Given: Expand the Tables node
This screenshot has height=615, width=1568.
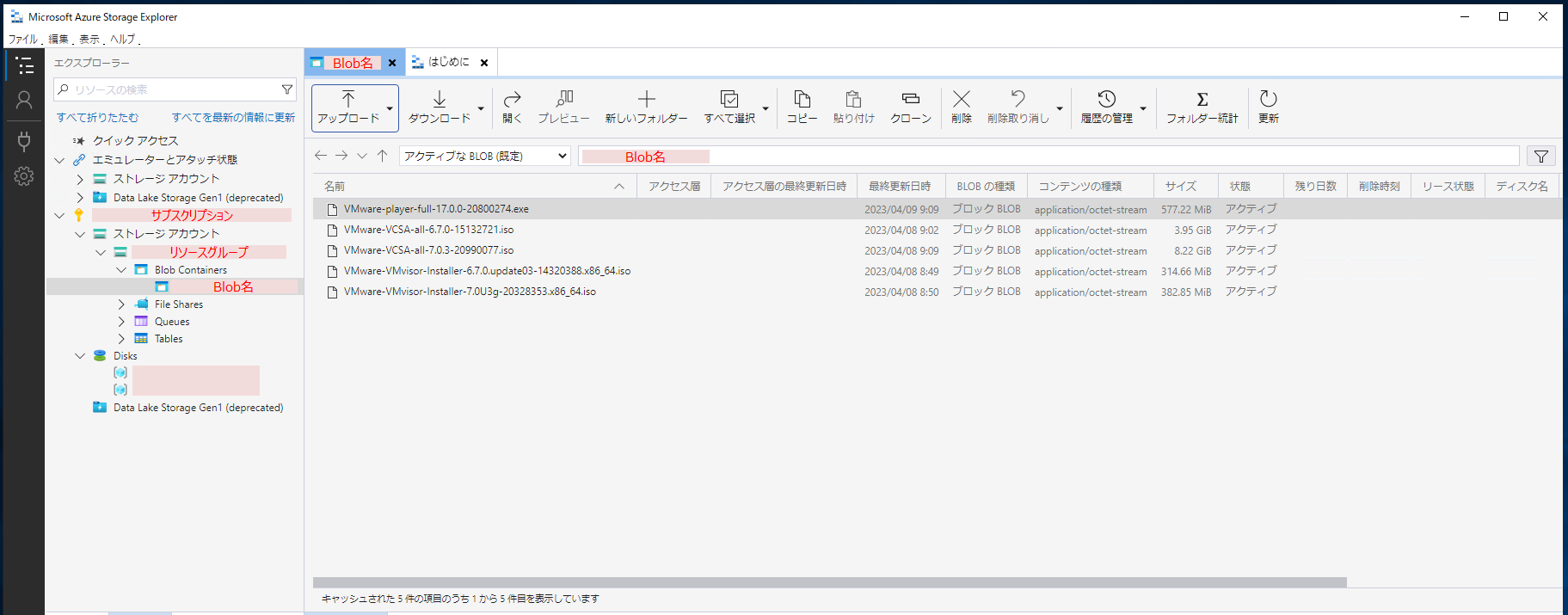Looking at the screenshot, I should click(121, 339).
